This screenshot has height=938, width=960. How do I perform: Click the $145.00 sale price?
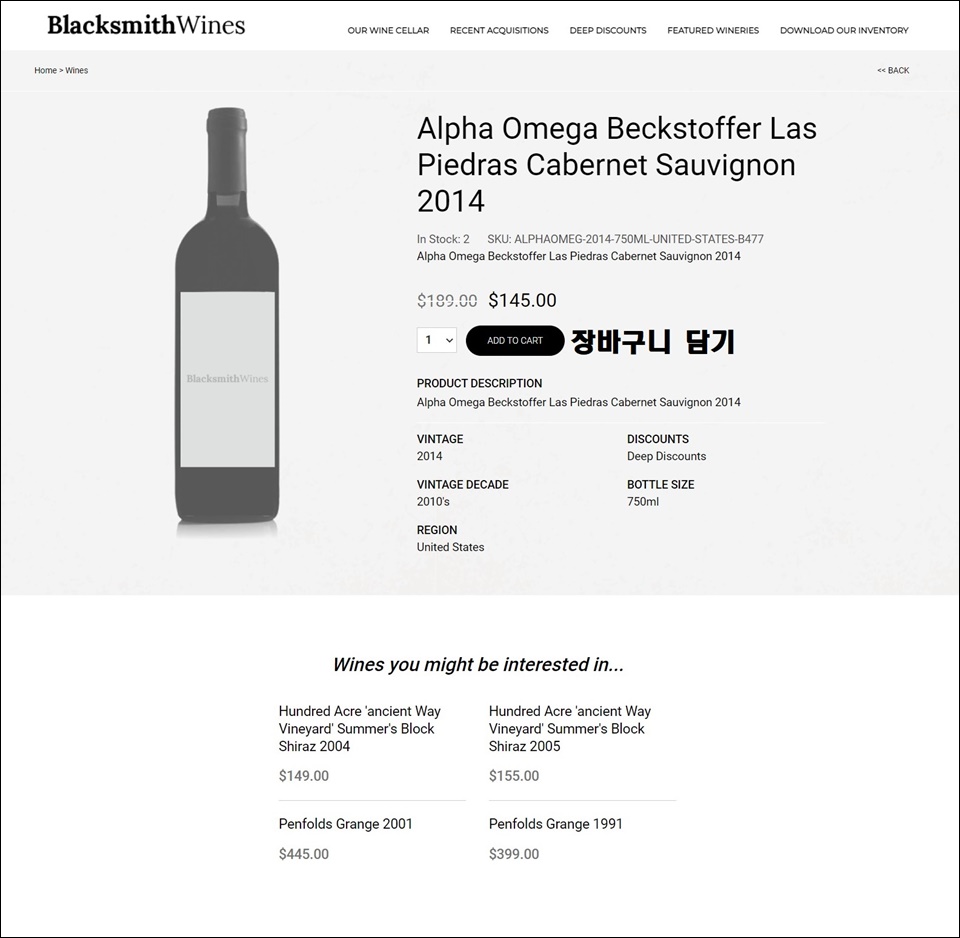pos(522,300)
